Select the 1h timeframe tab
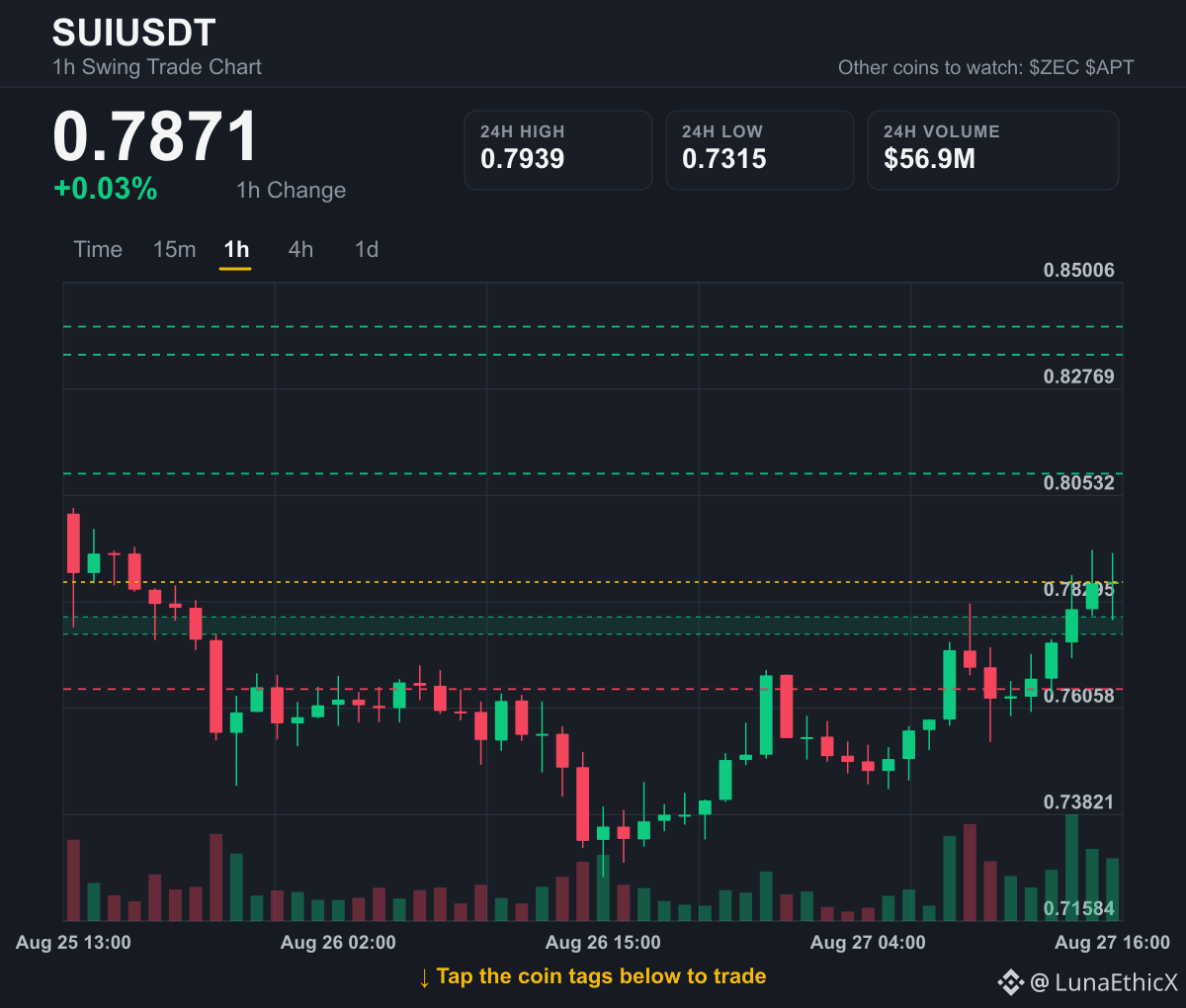This screenshot has height=1008, width=1186. [236, 249]
